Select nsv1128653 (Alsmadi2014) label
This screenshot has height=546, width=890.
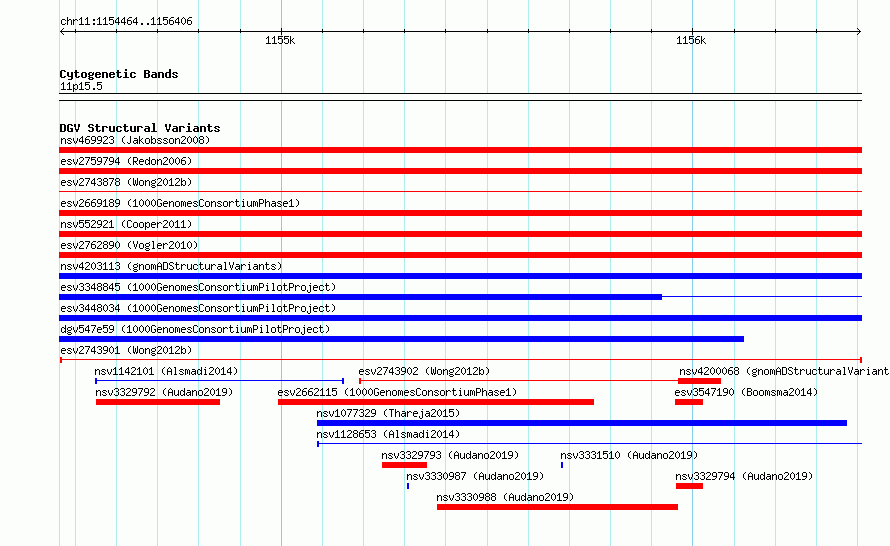[388, 434]
